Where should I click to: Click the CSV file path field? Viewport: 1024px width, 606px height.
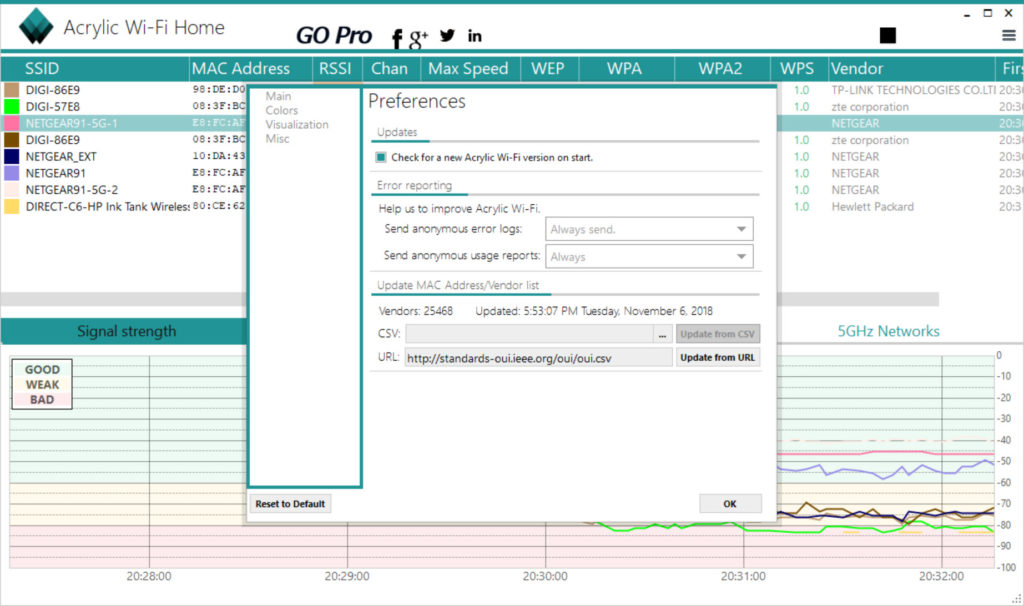point(529,334)
